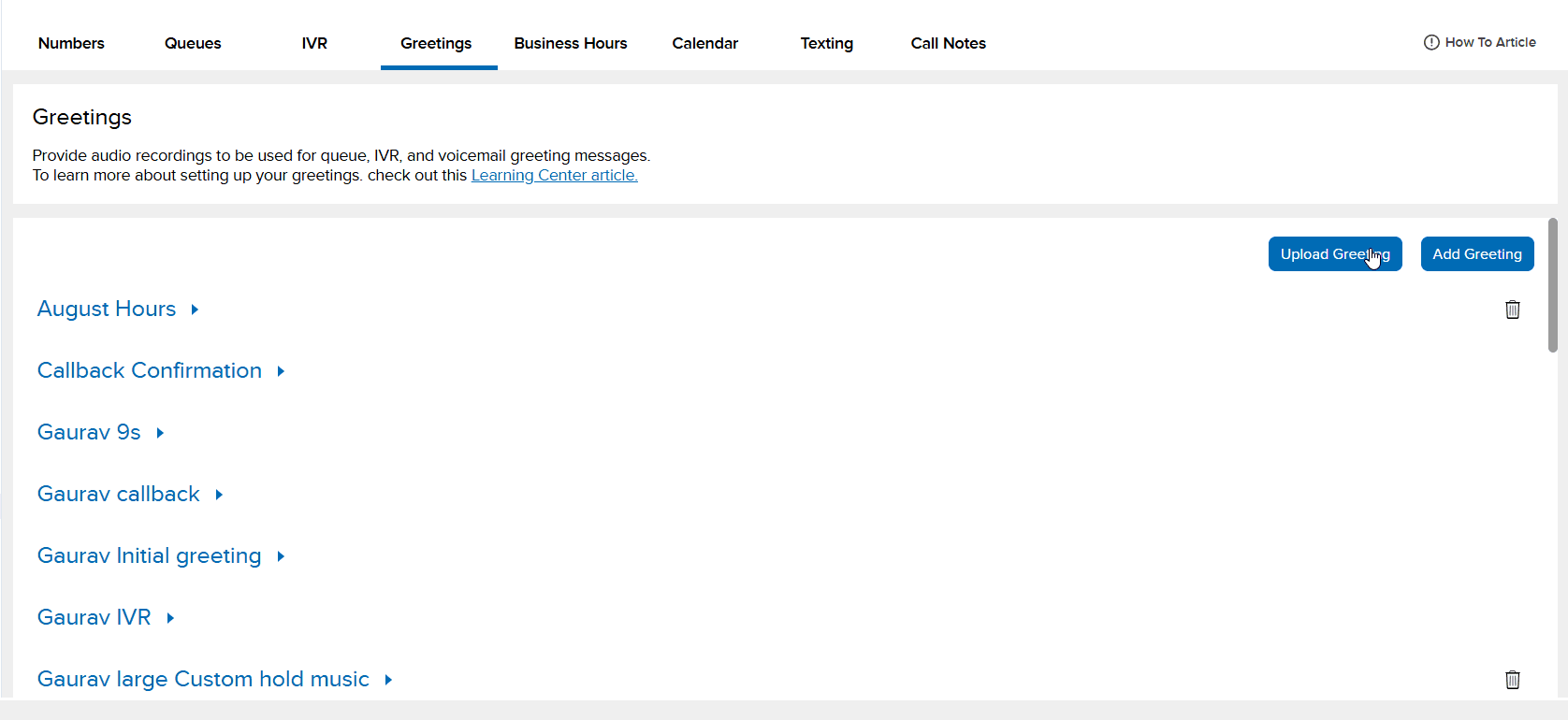
Task: Switch to the Numbers tab
Action: coord(71,43)
